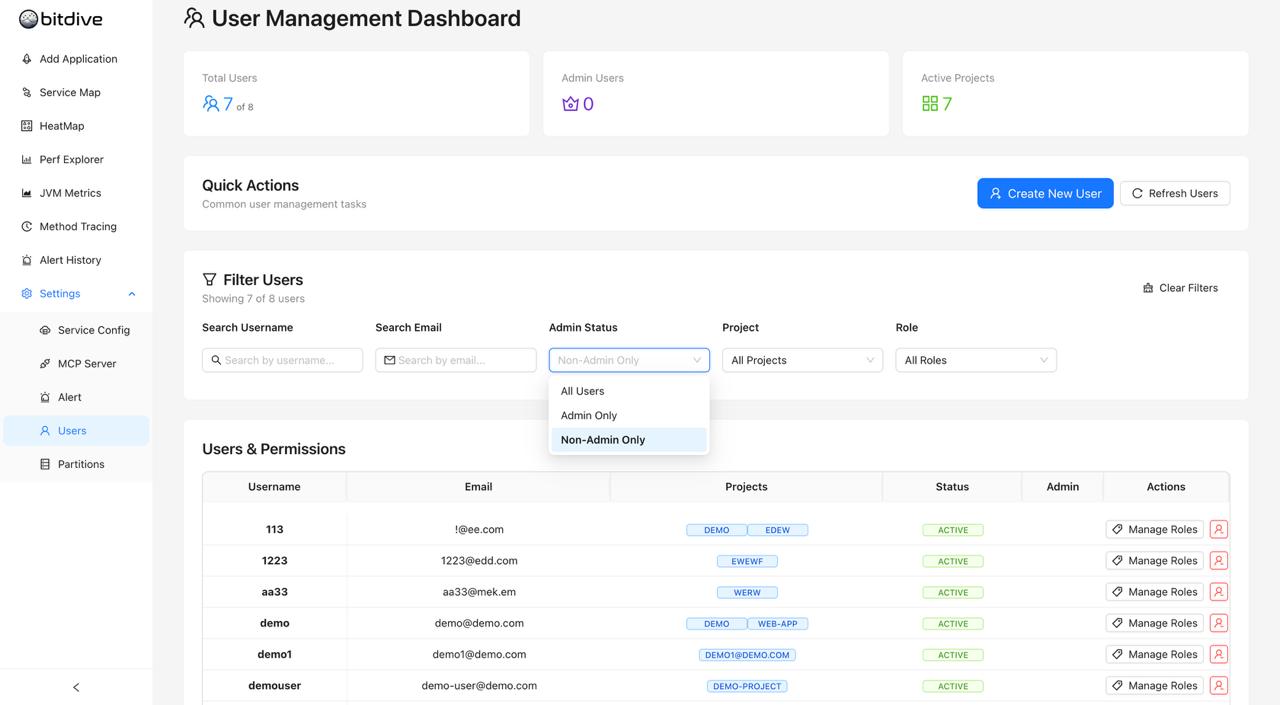Click the Service Map icon in sidebar
1280x705 pixels.
(x=27, y=92)
